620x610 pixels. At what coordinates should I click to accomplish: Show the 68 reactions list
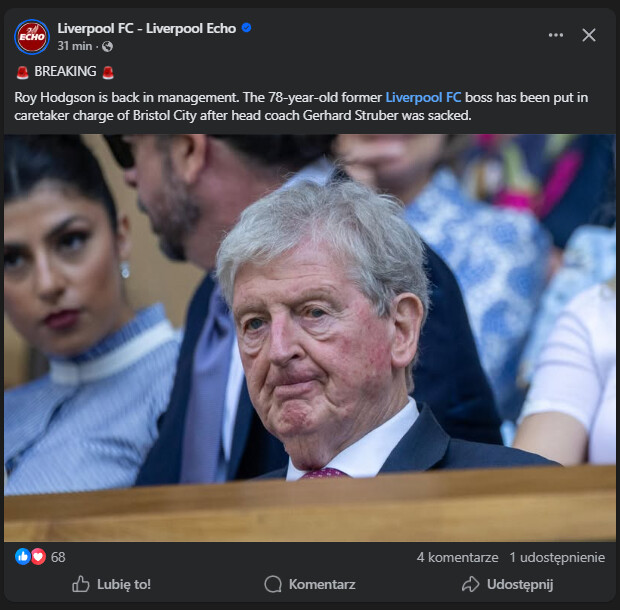(58, 557)
